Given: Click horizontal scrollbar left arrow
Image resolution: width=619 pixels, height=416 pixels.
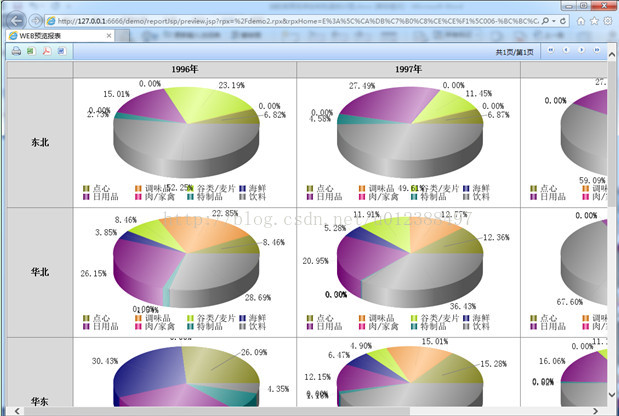Looking at the screenshot, I should pyautogui.click(x=17, y=411).
